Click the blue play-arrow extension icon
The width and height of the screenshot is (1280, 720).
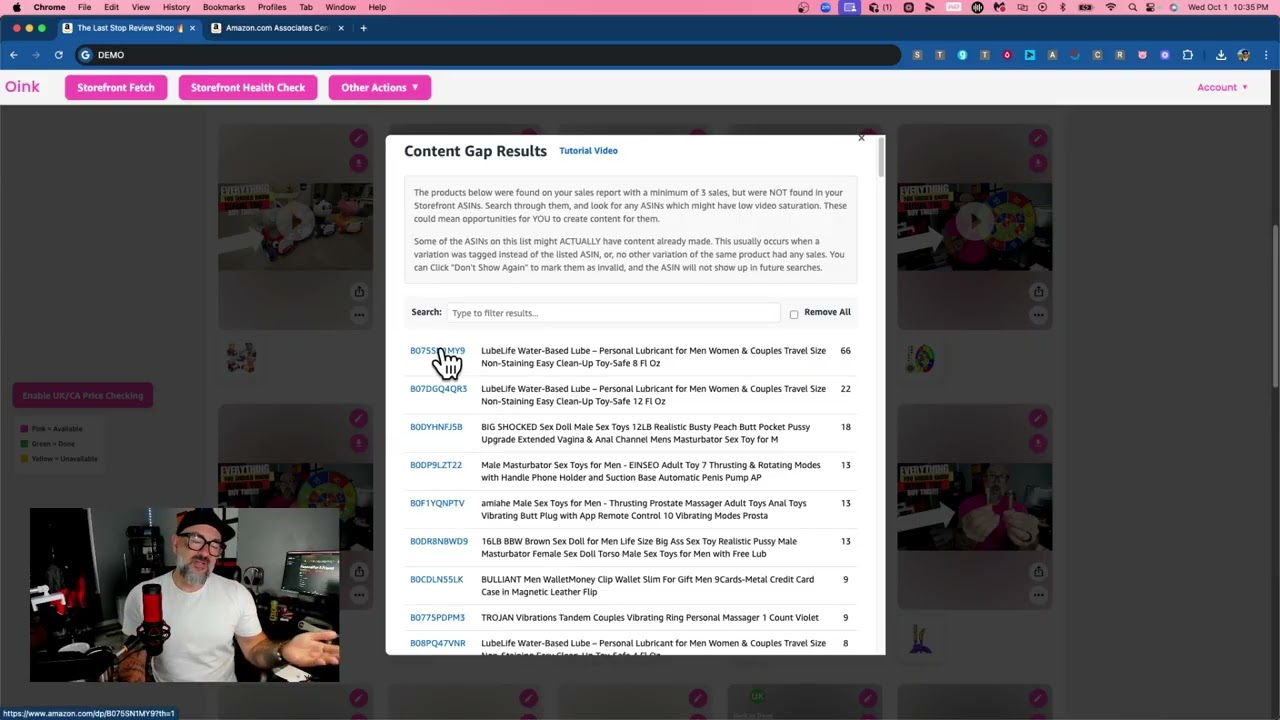(1030, 55)
